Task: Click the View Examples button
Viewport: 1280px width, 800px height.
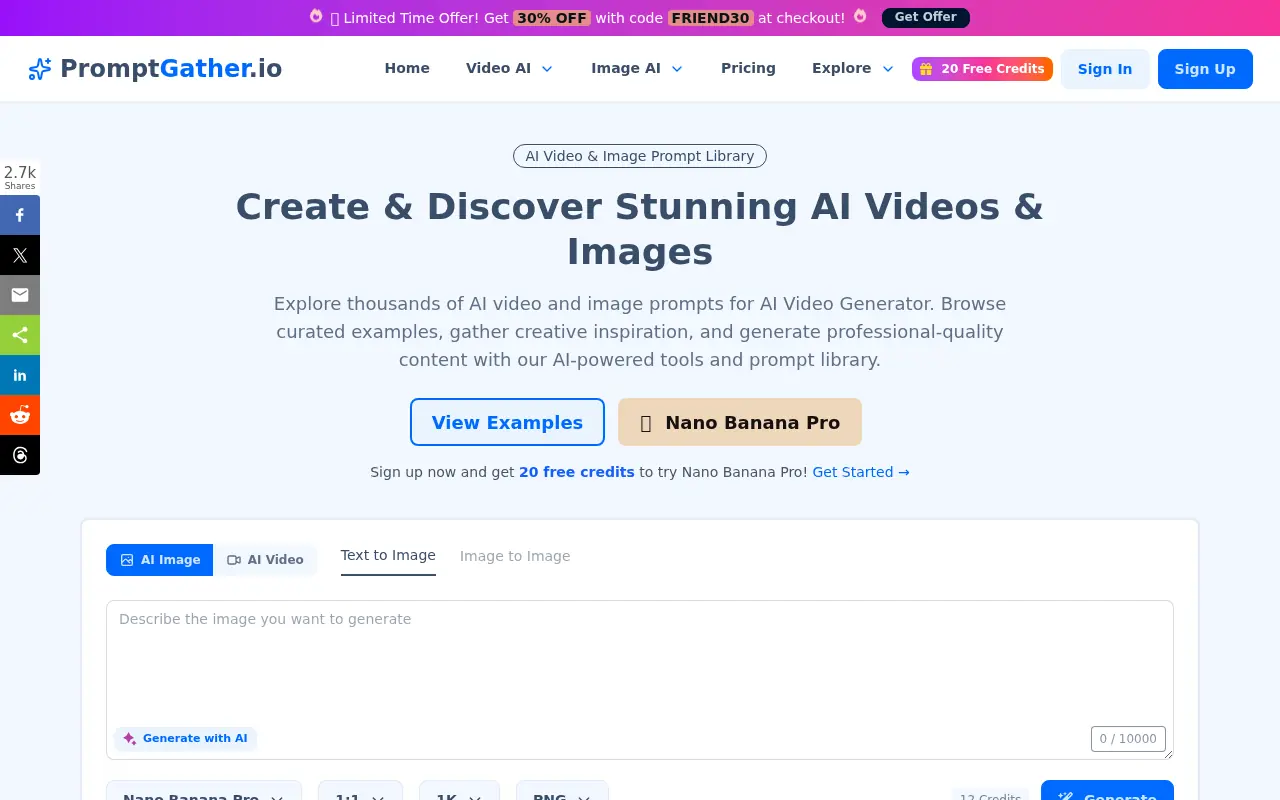Action: click(507, 422)
